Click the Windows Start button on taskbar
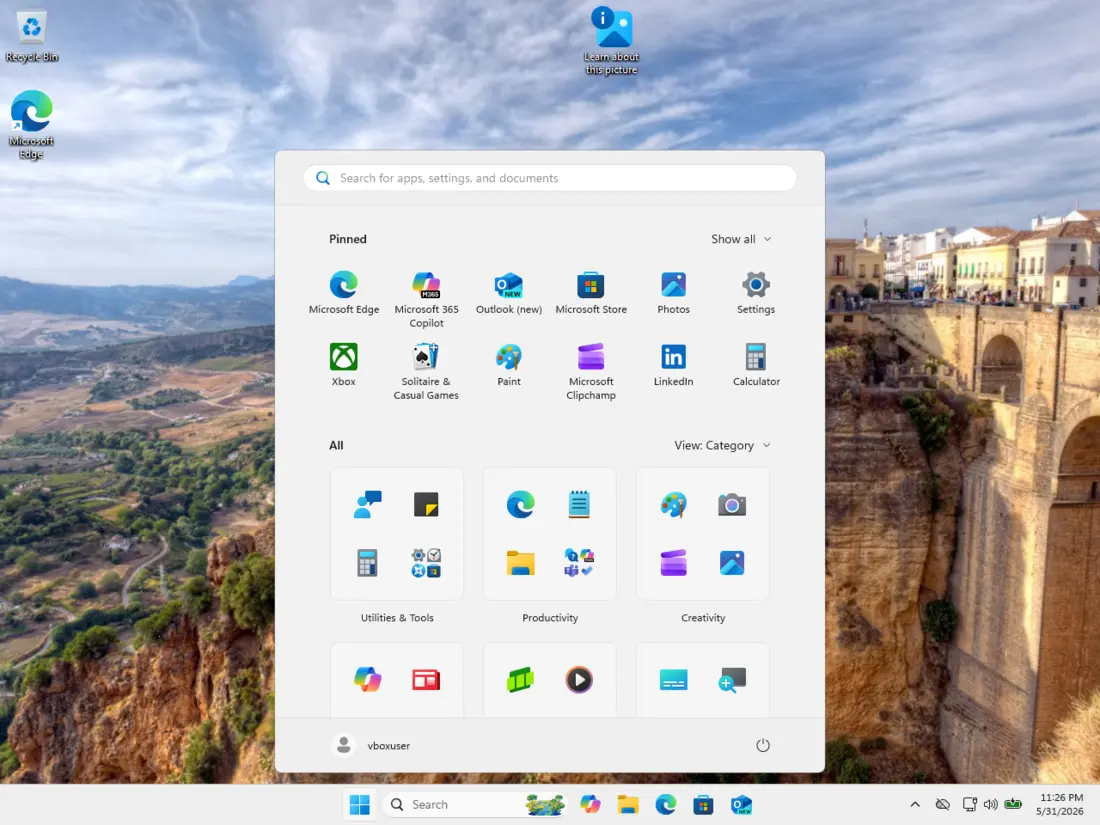The image size is (1100, 825). (x=360, y=804)
